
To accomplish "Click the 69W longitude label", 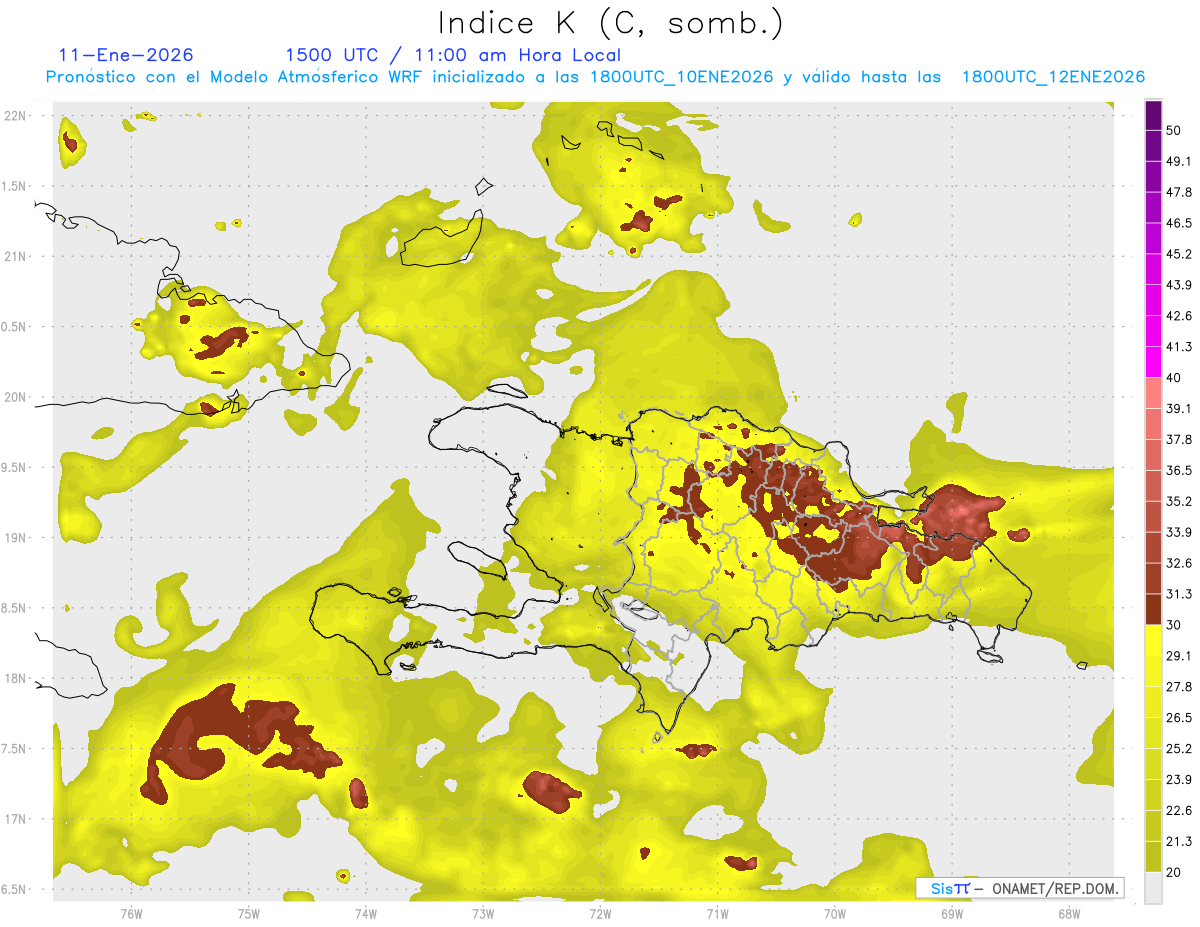I will [951, 913].
